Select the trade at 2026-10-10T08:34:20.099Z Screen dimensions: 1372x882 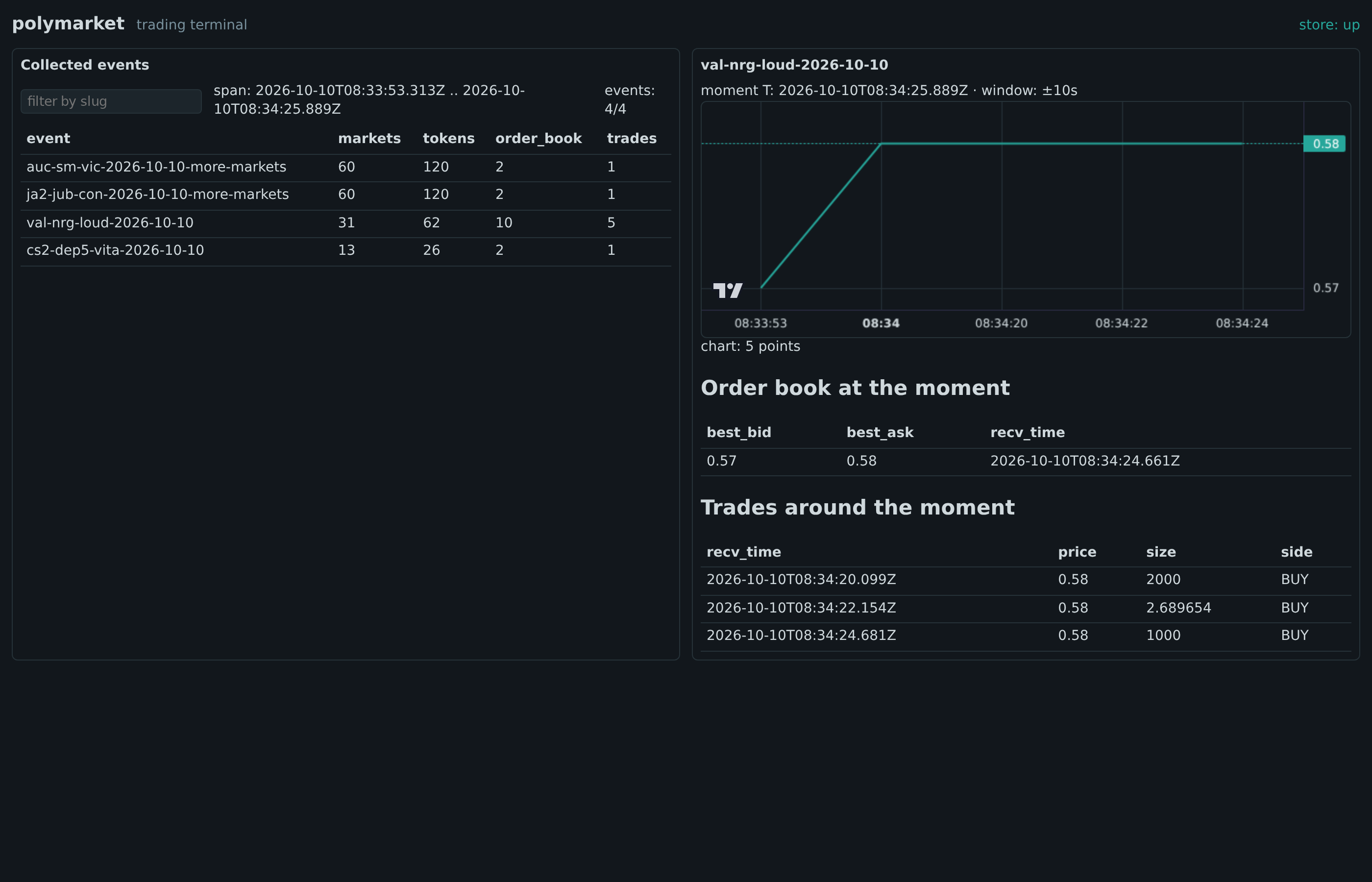click(1026, 580)
